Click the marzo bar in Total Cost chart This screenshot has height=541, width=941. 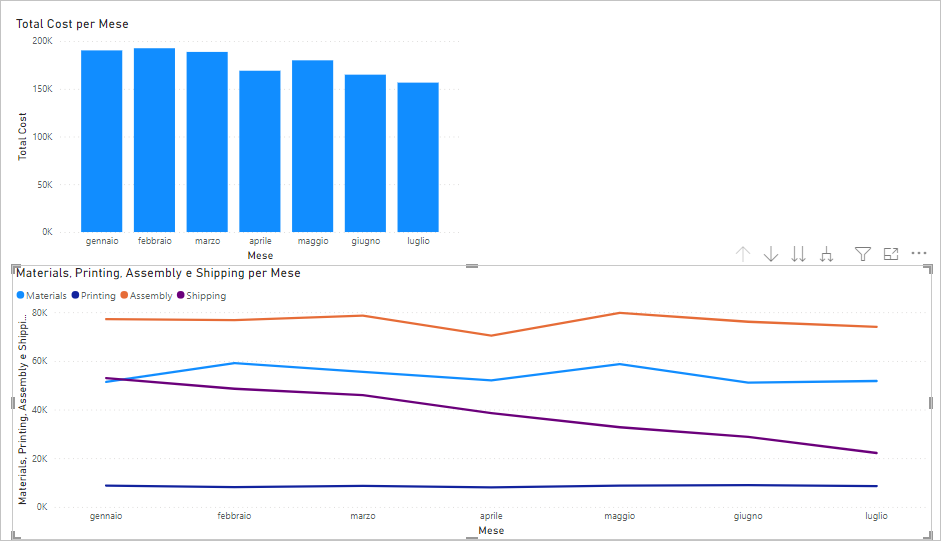[x=207, y=142]
